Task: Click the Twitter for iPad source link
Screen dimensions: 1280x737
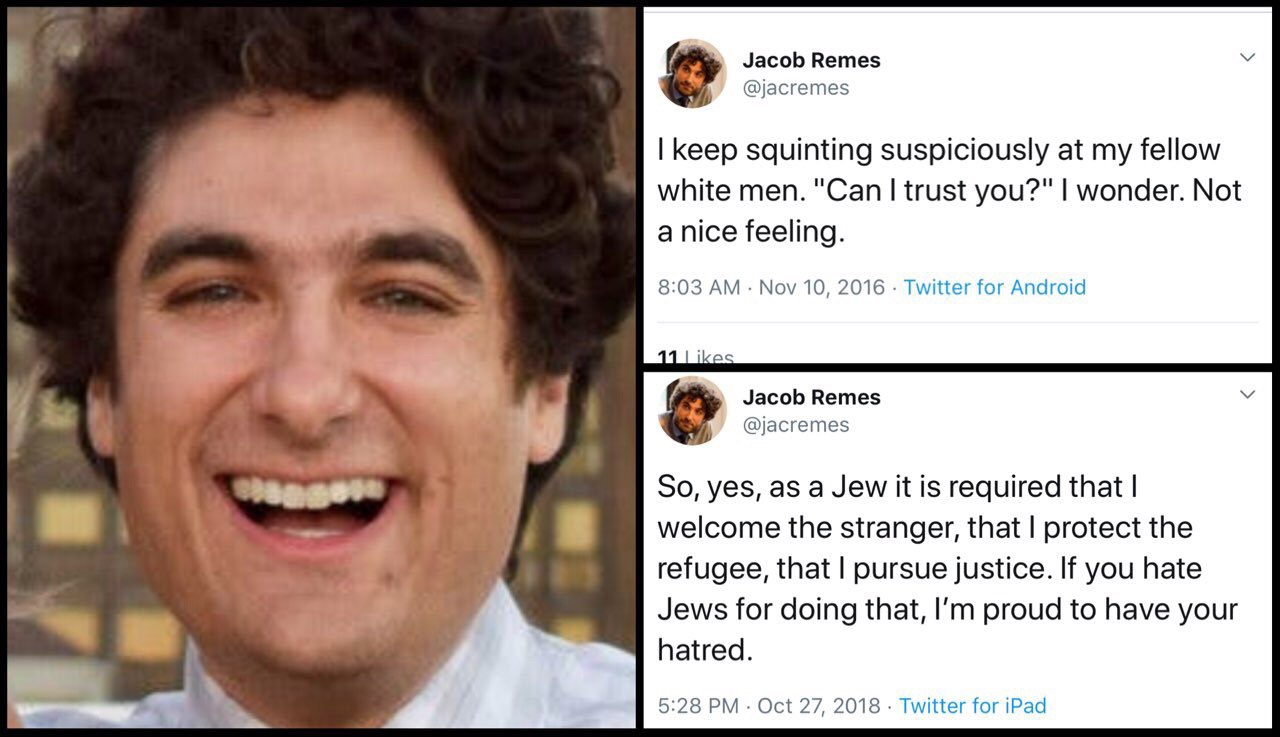Action: point(972,706)
